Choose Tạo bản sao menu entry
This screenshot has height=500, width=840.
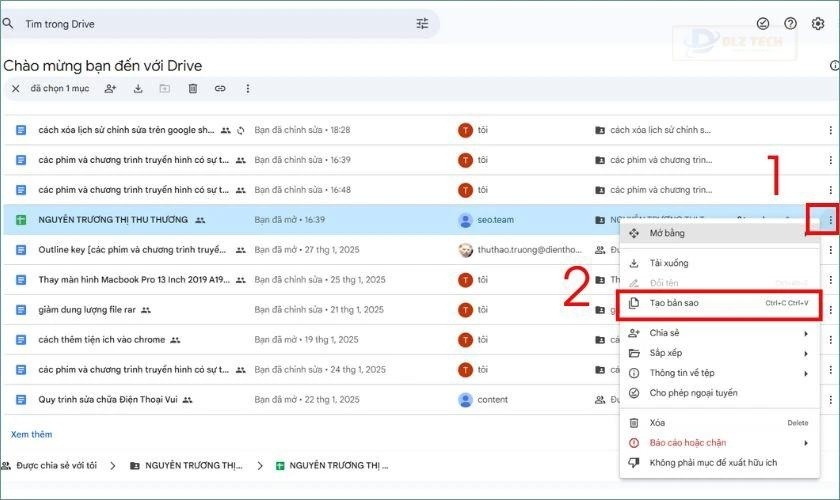click(x=719, y=303)
